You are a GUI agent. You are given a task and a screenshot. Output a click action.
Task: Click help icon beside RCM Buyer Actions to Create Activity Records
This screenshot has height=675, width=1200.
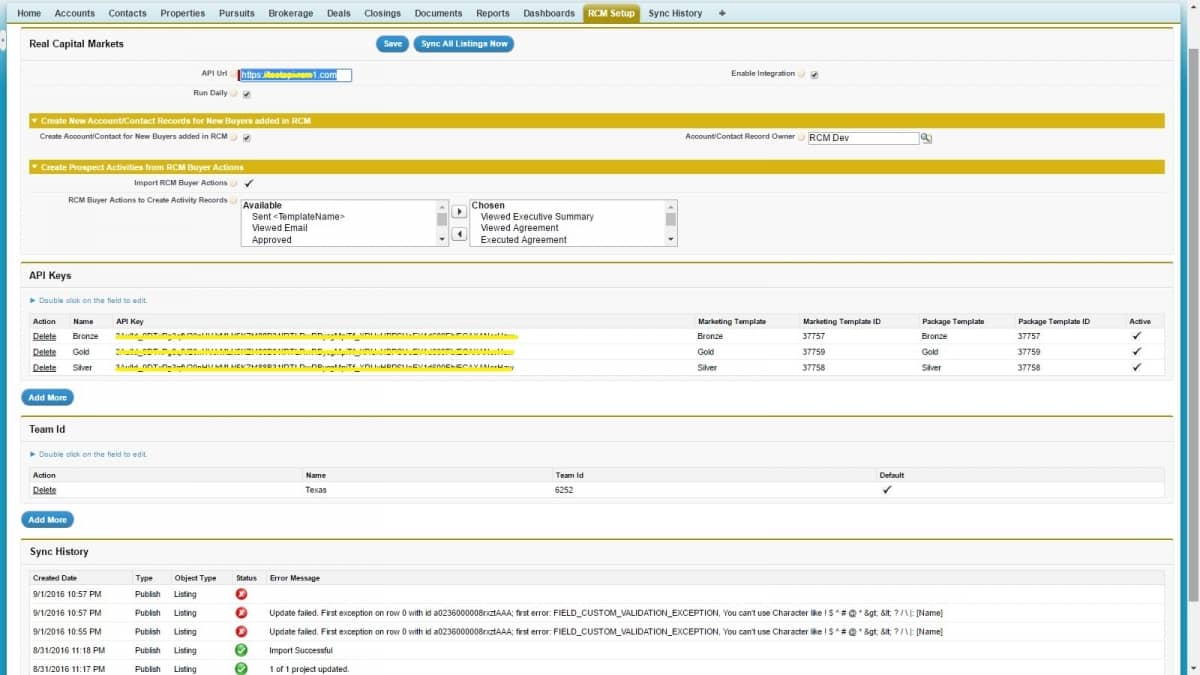pyautogui.click(x=233, y=201)
